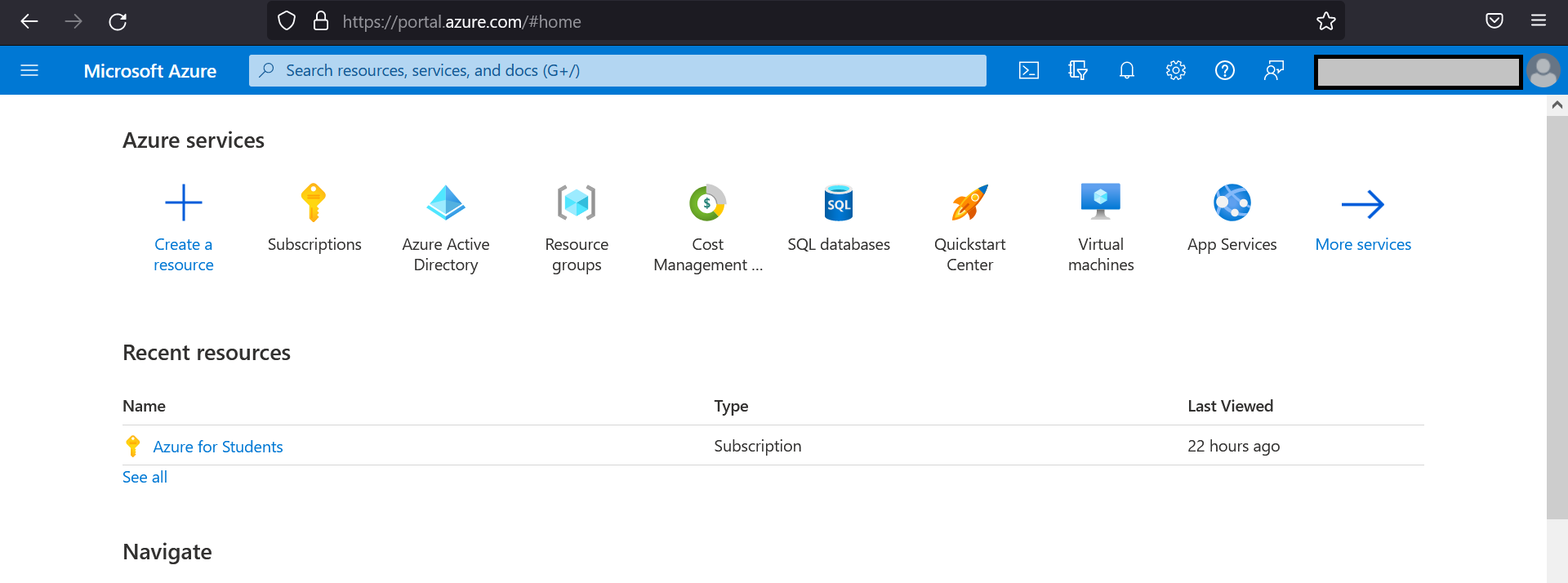Click the Last Viewed column header

pyautogui.click(x=1230, y=406)
